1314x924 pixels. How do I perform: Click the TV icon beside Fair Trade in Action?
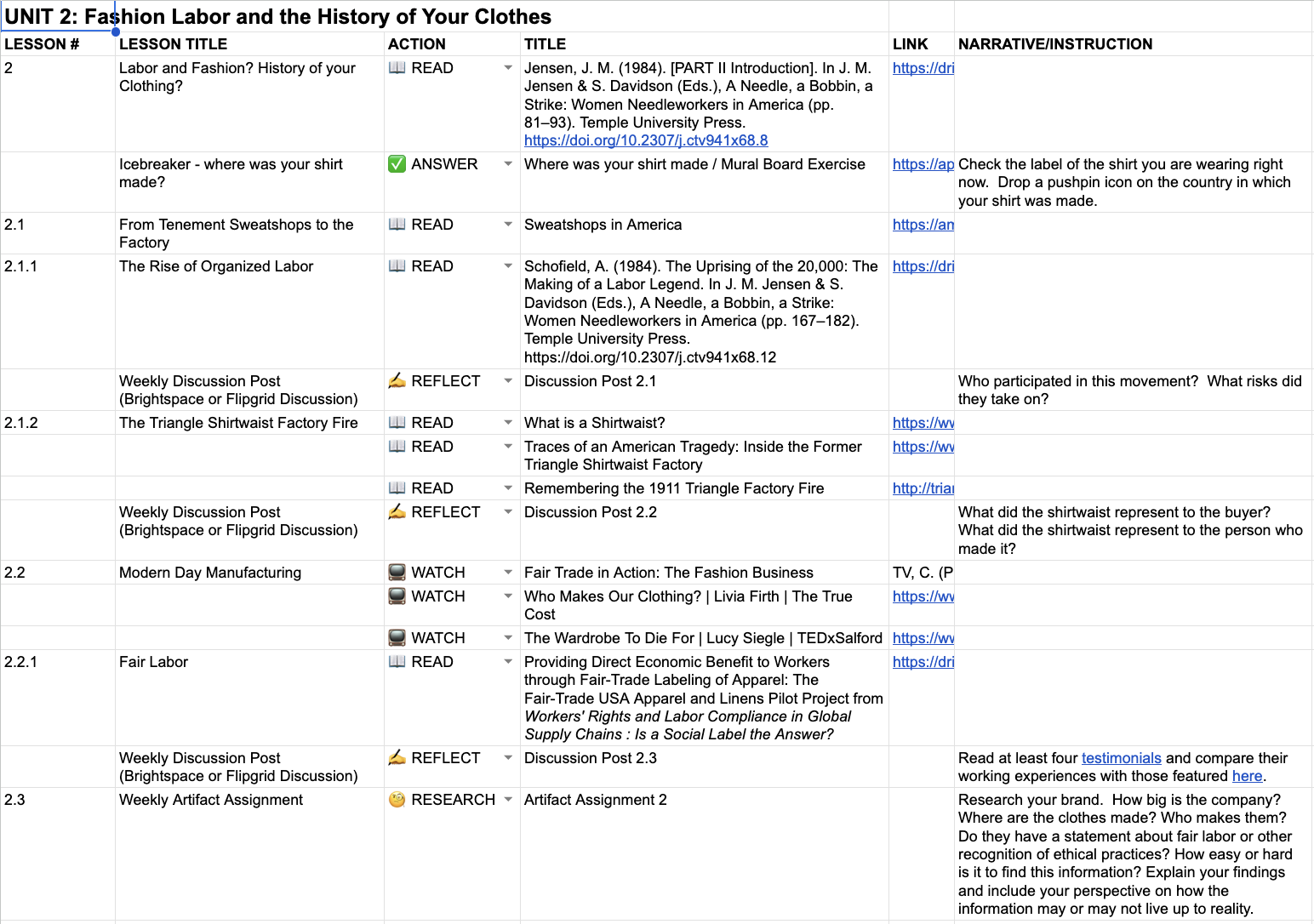click(397, 573)
